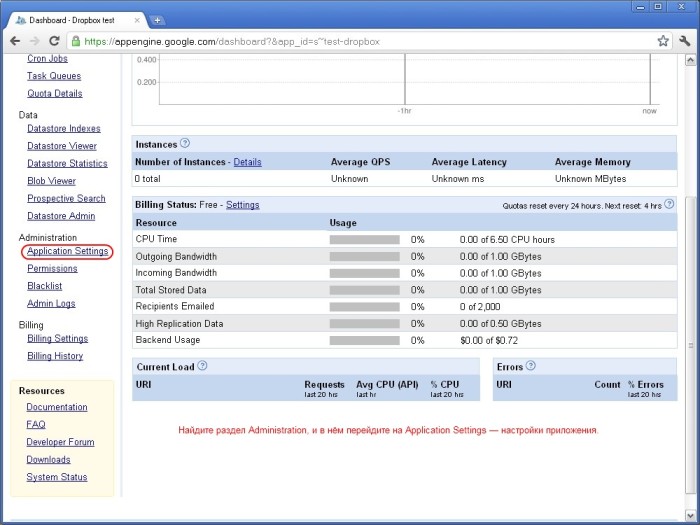Click "Requests" column header in Current Load
700x525 pixels.
[325, 384]
